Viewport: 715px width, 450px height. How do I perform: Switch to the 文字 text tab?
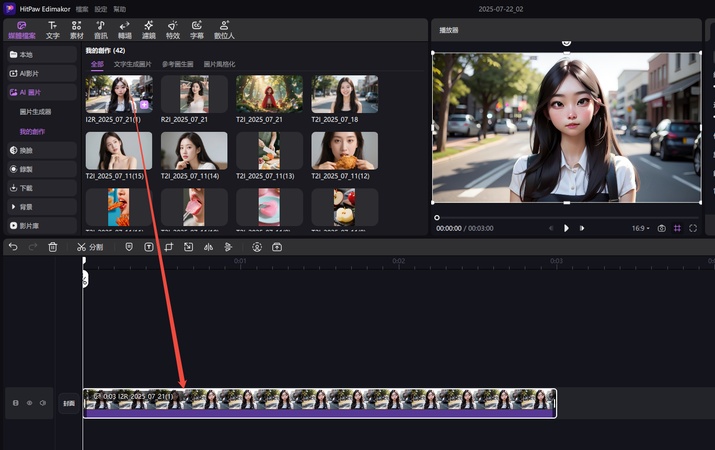coord(52,30)
